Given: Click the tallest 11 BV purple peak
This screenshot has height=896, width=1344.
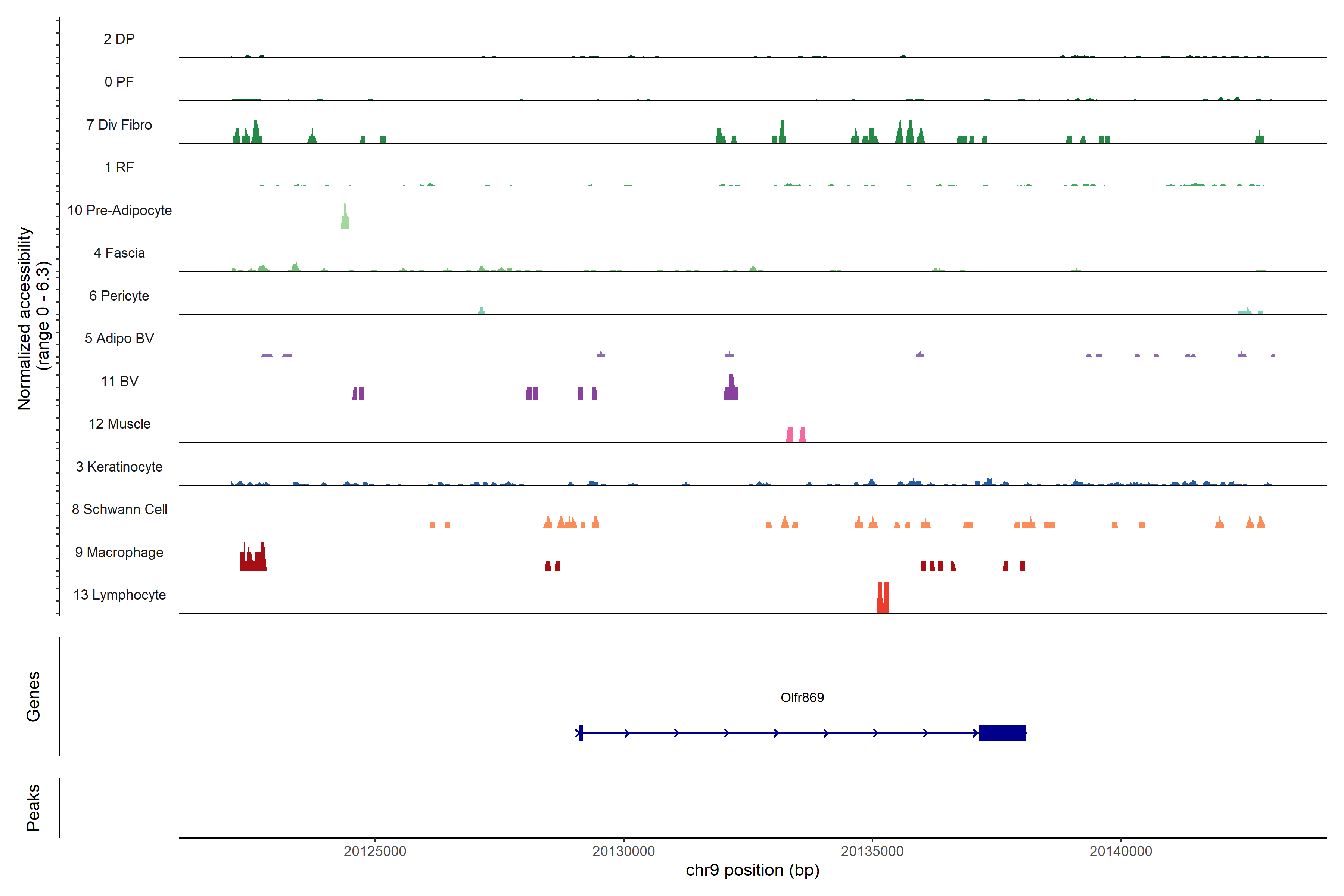Looking at the screenshot, I should click(x=731, y=388).
